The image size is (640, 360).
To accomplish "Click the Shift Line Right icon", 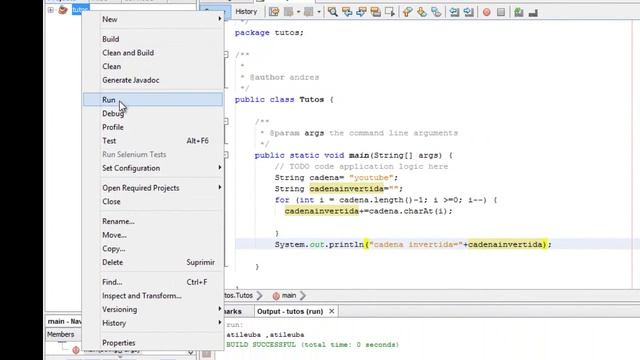I will (468, 12).
